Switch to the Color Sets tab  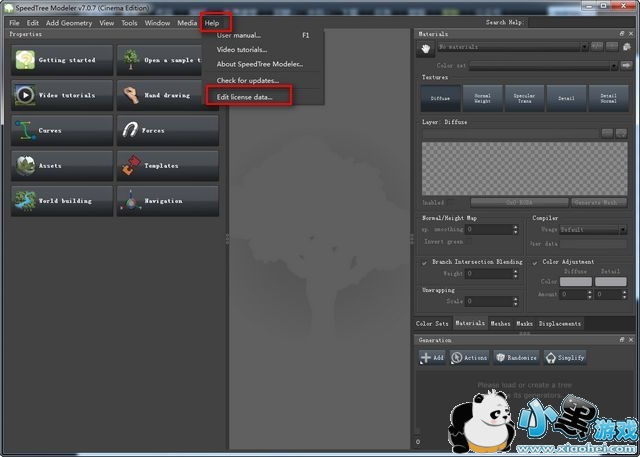[432, 324]
